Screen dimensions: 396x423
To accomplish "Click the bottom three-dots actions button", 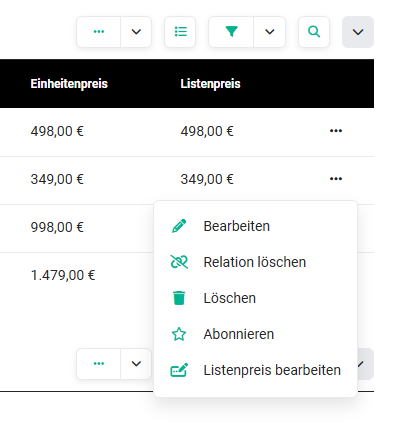I will 99,364.
